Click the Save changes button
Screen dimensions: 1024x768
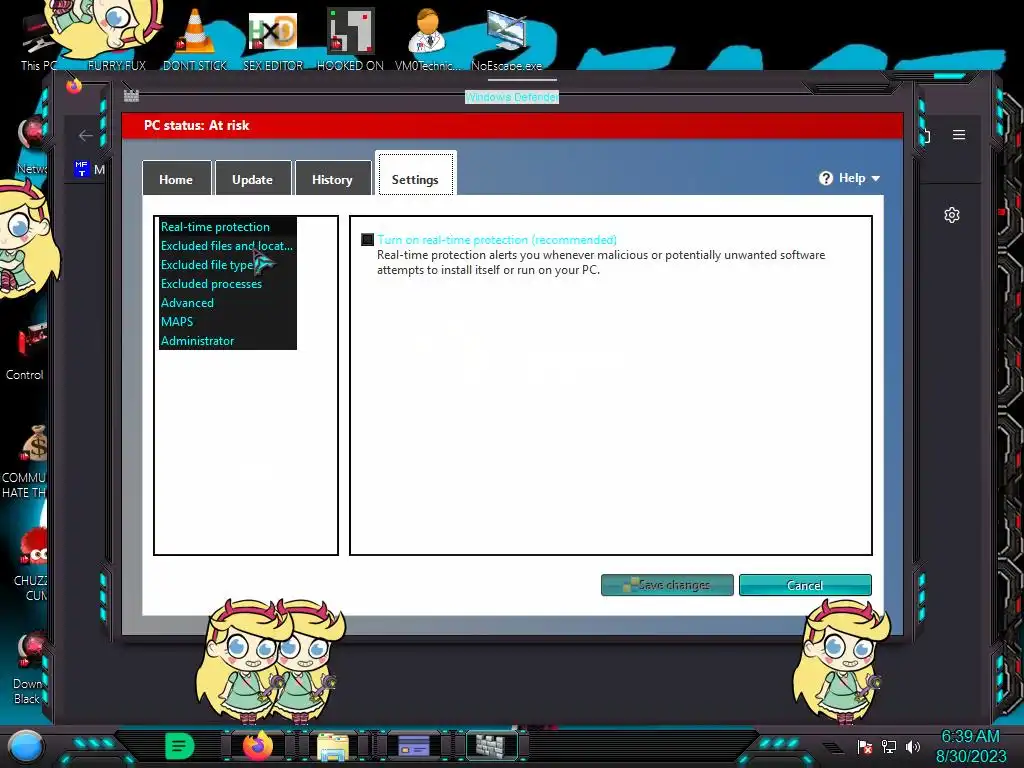(x=667, y=584)
